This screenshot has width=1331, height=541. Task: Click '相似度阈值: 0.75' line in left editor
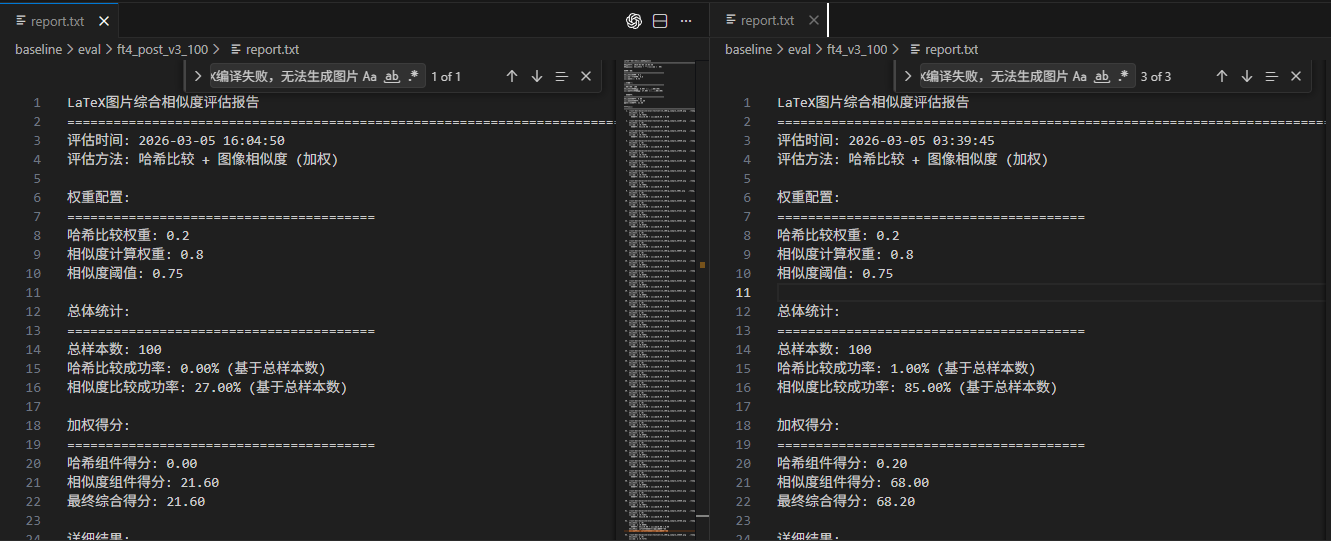(x=125, y=273)
